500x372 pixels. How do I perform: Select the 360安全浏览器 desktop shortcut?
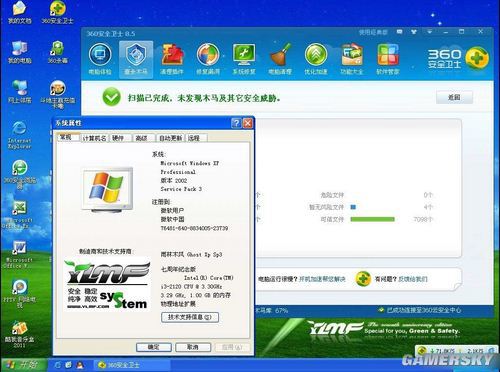20,174
